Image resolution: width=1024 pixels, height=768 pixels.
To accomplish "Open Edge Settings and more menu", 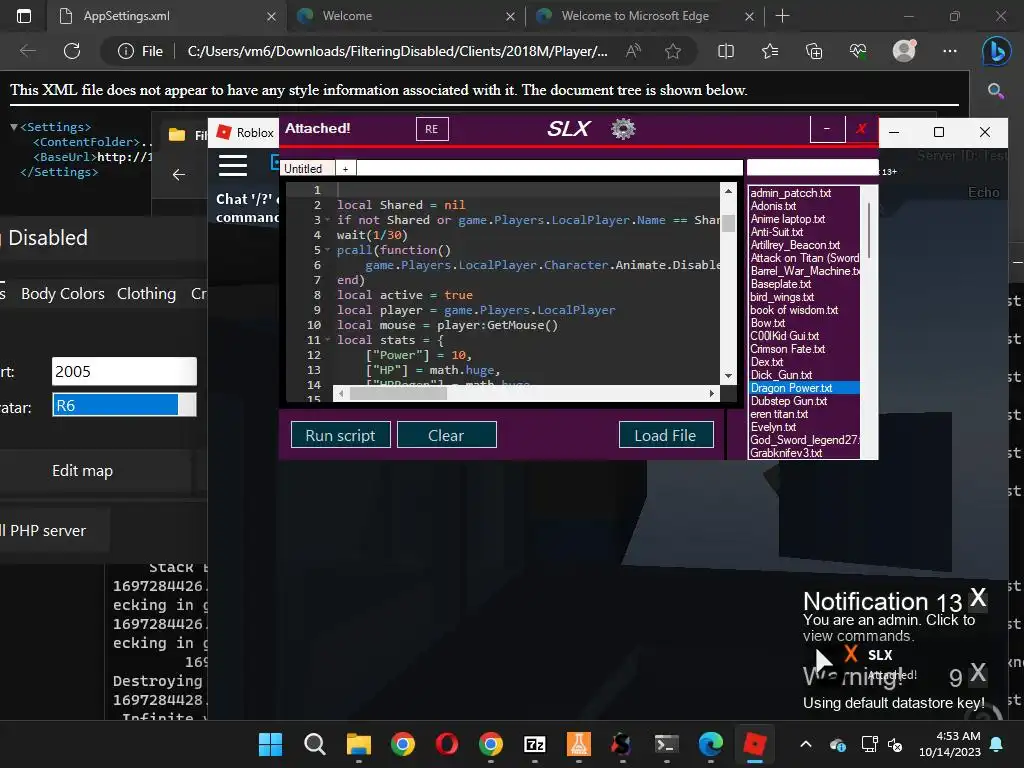I will tap(950, 51).
